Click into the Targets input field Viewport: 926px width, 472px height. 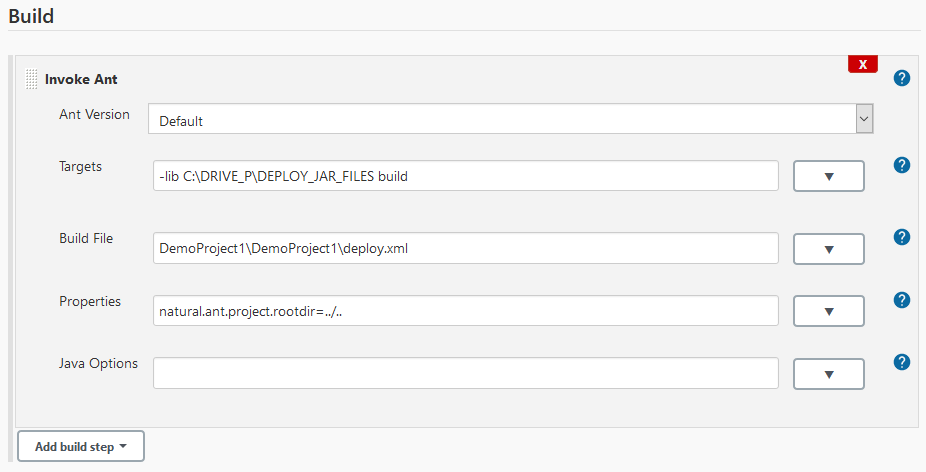tap(465, 176)
